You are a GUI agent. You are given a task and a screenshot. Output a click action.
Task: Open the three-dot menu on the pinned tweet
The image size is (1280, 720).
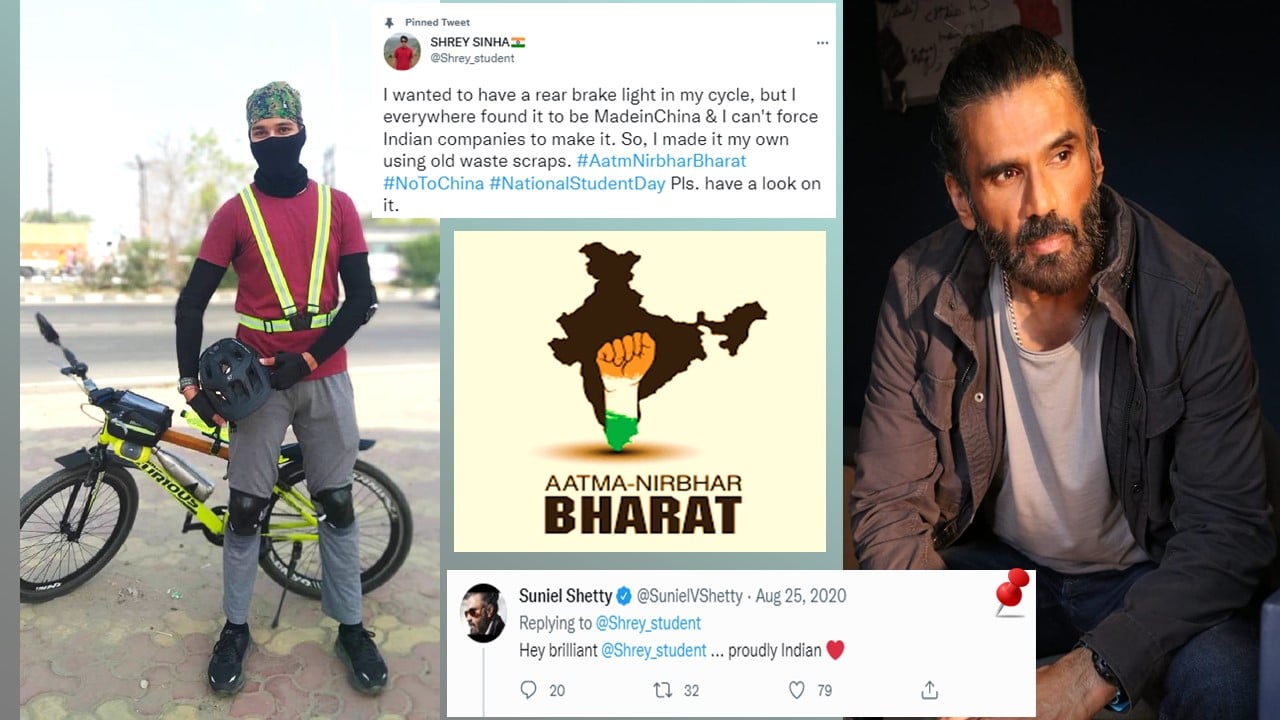click(822, 43)
